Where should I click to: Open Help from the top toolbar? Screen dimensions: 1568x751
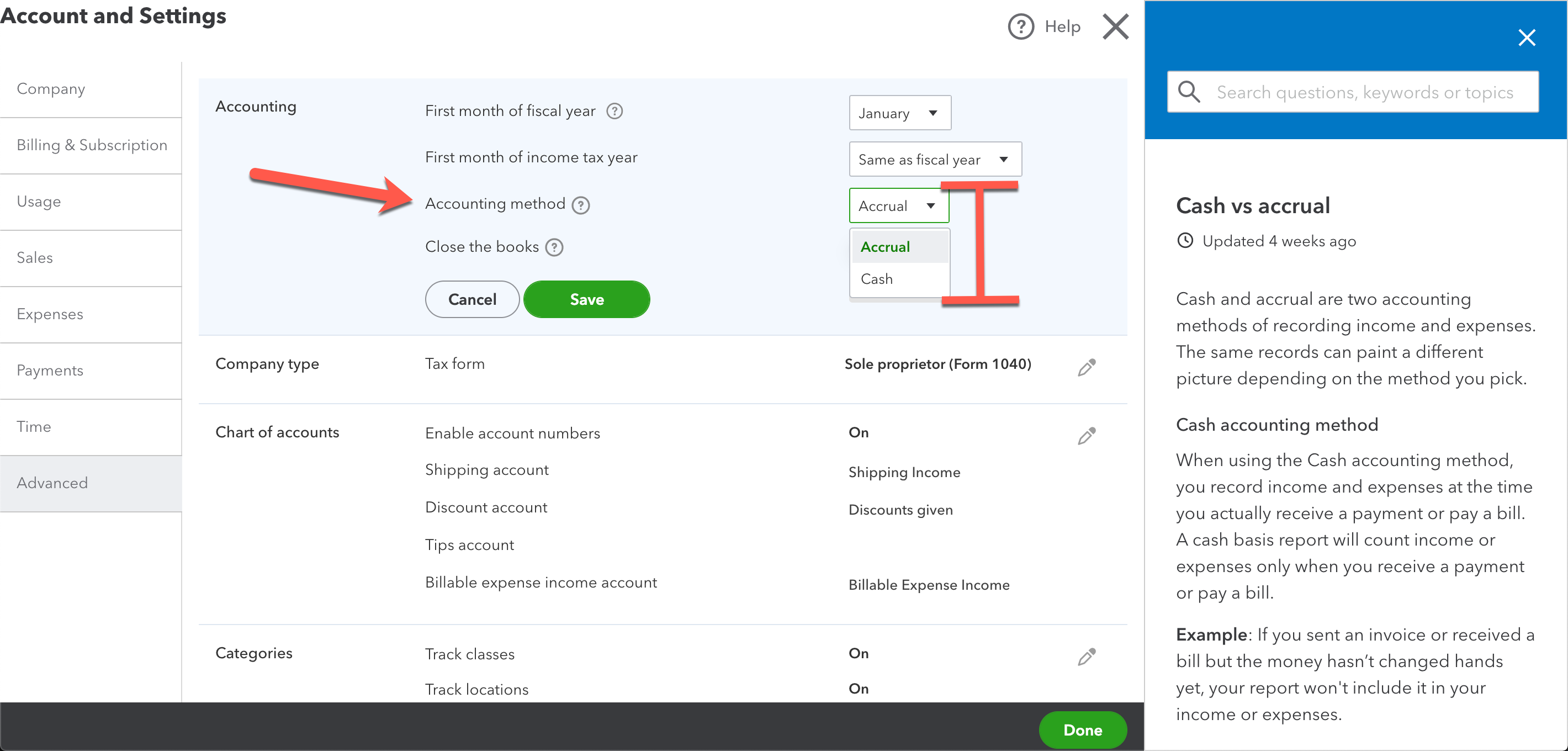tap(1045, 26)
